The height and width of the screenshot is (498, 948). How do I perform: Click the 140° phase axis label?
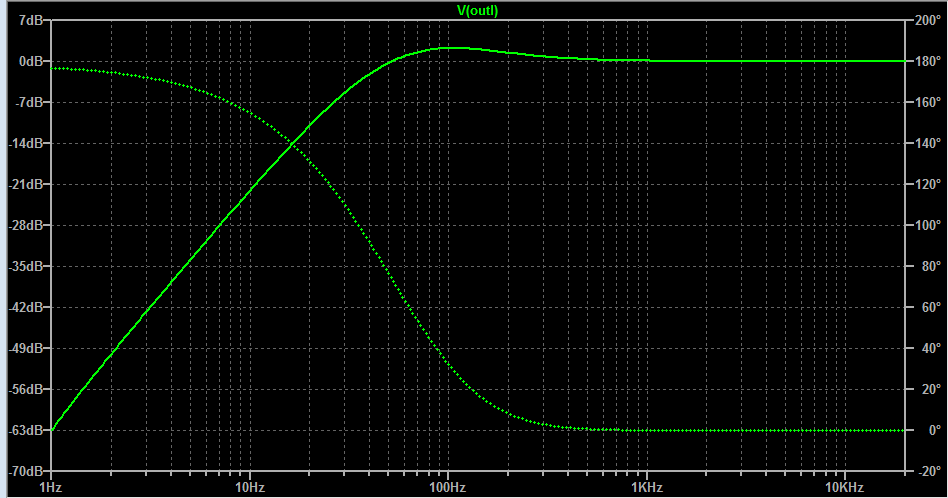tap(927, 144)
